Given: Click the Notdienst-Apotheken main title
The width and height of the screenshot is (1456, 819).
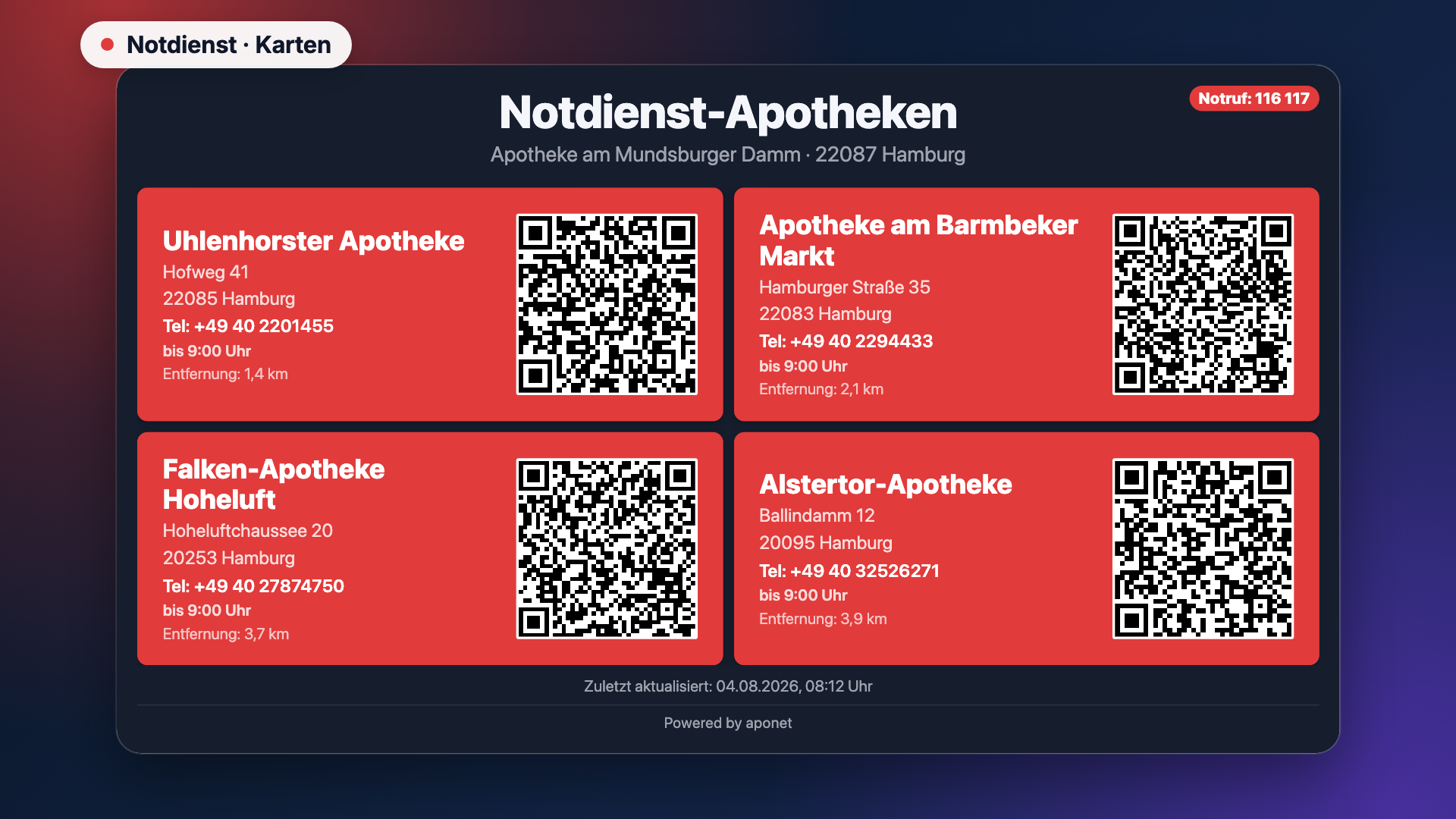Looking at the screenshot, I should [x=728, y=112].
